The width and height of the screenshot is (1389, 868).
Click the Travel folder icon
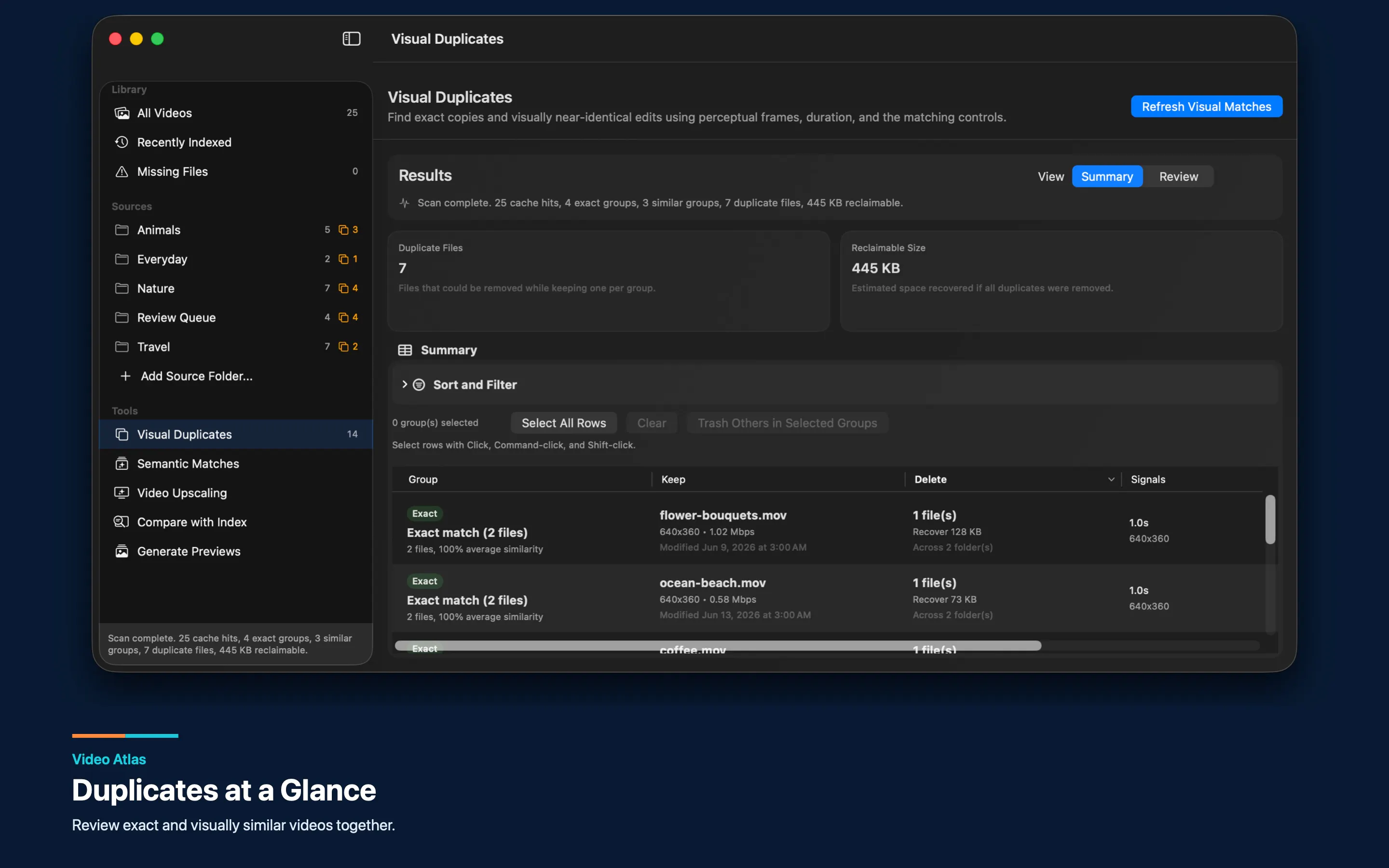(x=122, y=347)
